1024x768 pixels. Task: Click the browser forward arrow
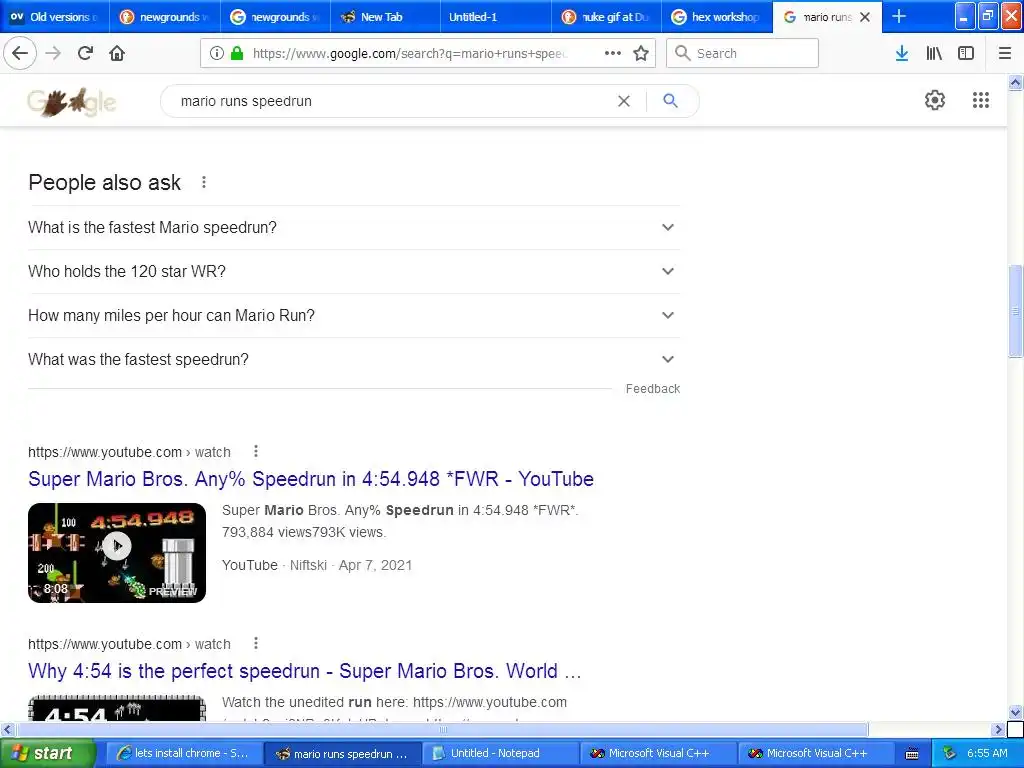(x=53, y=53)
